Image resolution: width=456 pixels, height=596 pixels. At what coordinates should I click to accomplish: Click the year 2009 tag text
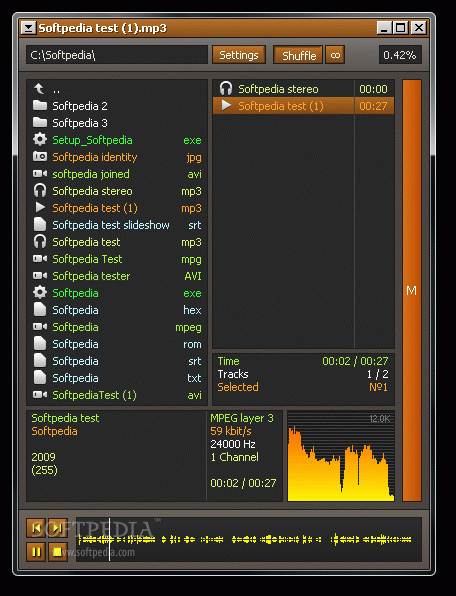(43, 457)
